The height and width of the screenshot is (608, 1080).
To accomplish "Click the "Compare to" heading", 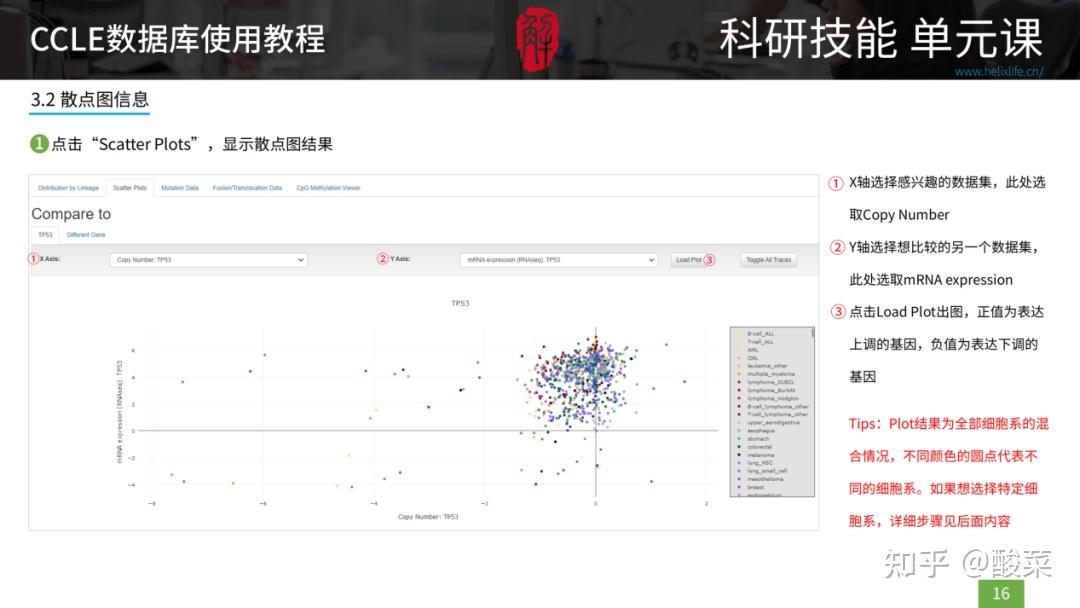I will click(x=71, y=214).
